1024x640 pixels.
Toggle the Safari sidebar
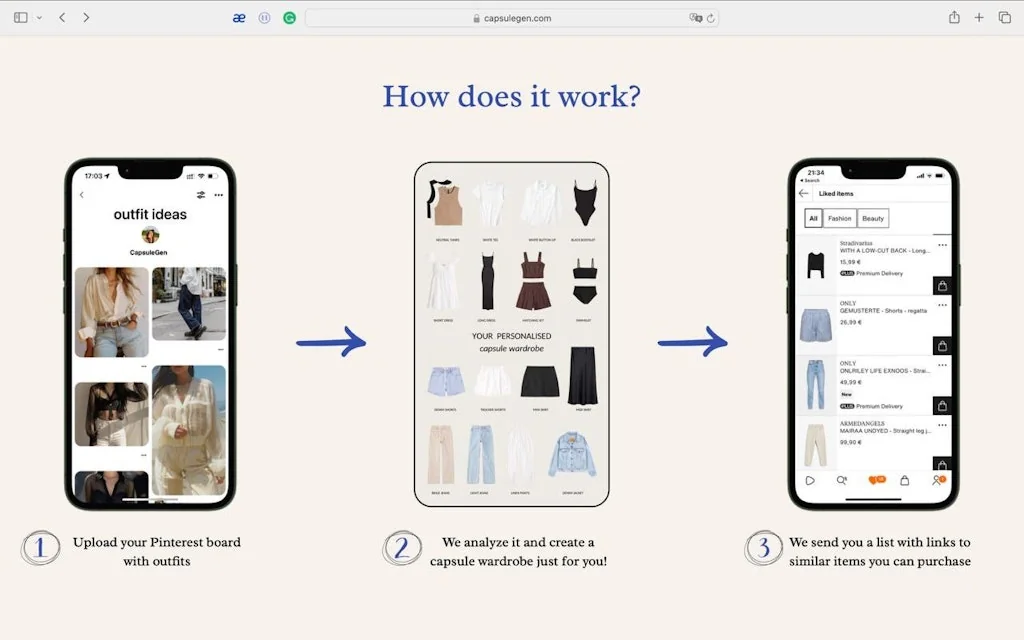pyautogui.click(x=22, y=17)
